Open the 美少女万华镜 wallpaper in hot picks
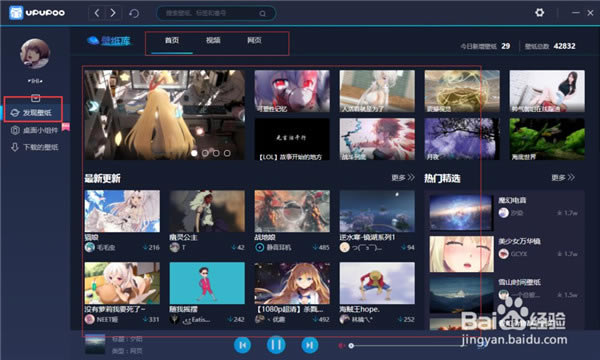The width and height of the screenshot is (600, 360). click(461, 254)
